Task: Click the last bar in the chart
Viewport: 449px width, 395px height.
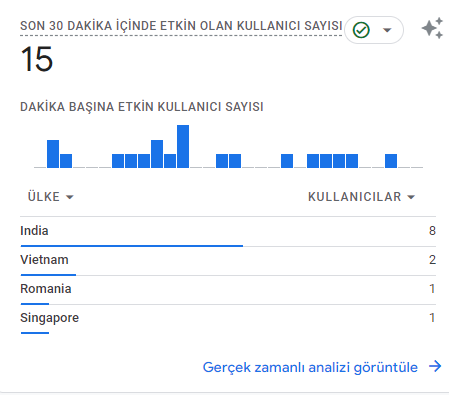Action: [391, 161]
